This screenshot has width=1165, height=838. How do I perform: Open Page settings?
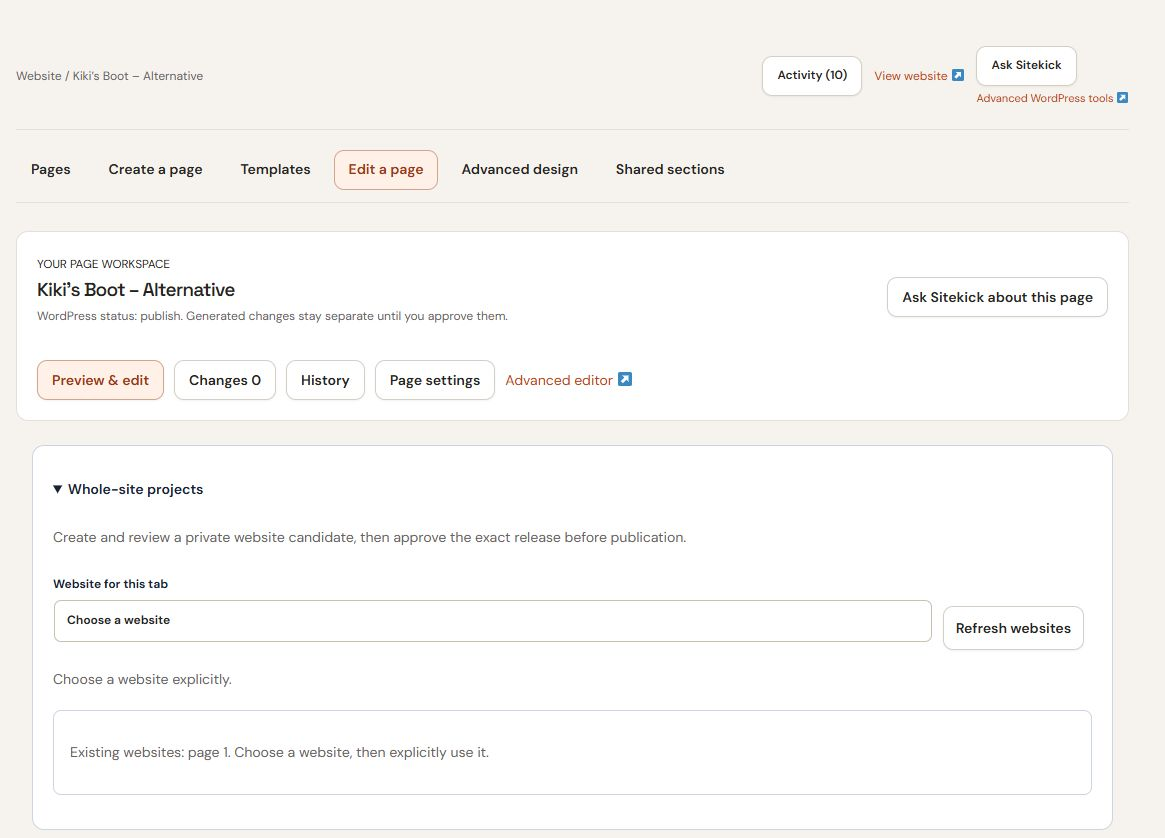(x=435, y=380)
